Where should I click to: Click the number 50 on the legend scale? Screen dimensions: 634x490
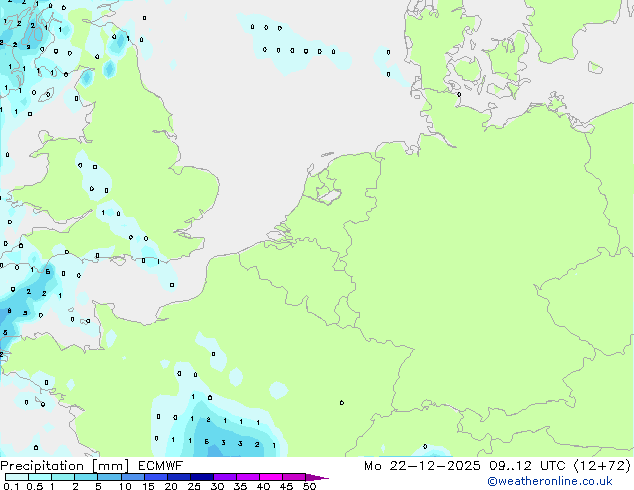309,487
